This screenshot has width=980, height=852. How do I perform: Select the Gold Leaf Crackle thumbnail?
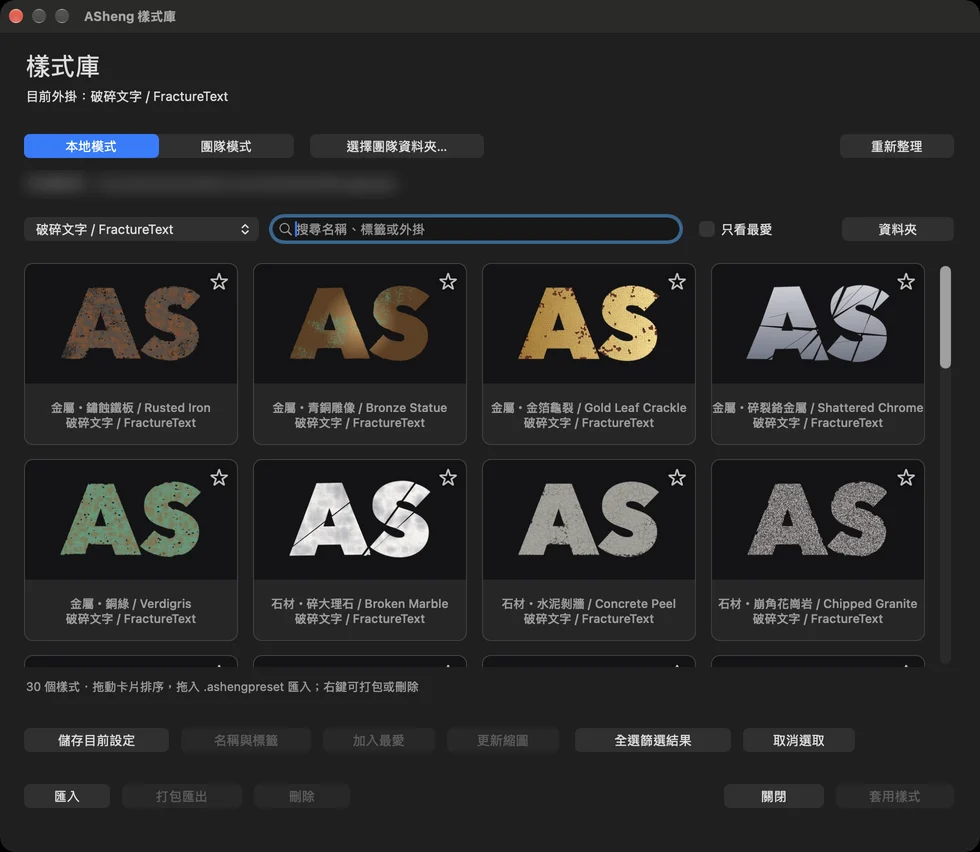[x=589, y=324]
